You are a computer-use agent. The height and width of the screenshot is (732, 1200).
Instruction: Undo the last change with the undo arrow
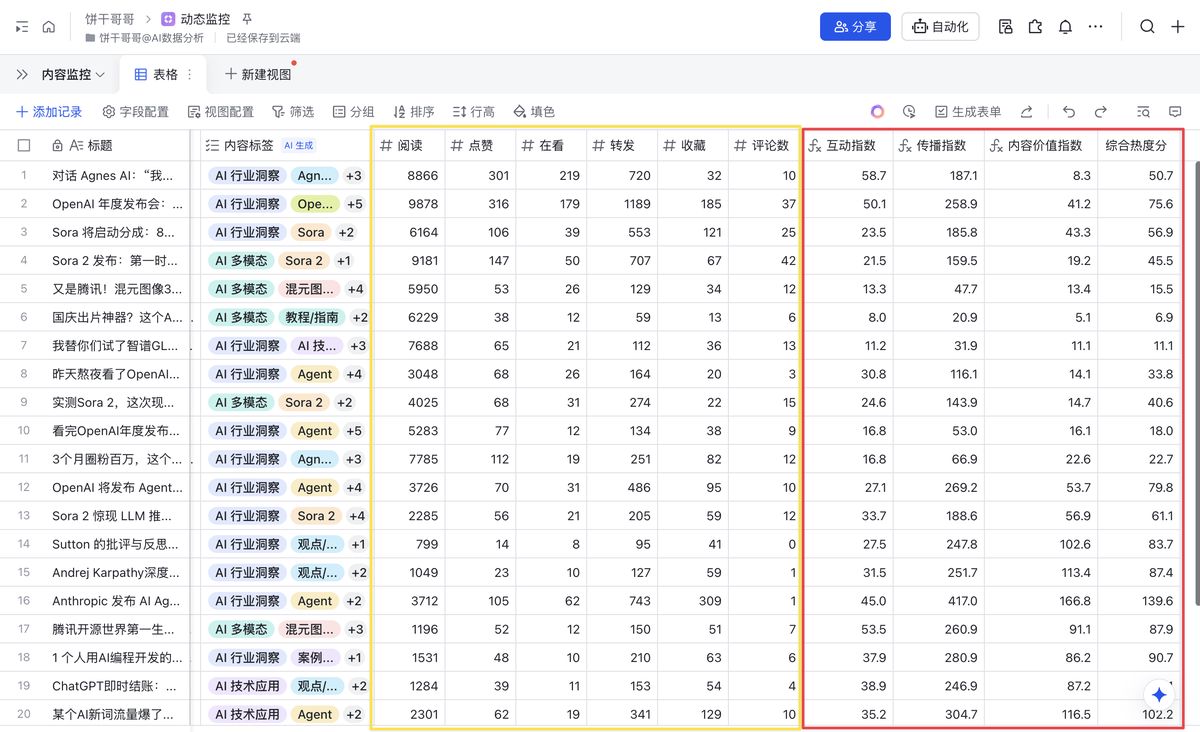1068,111
